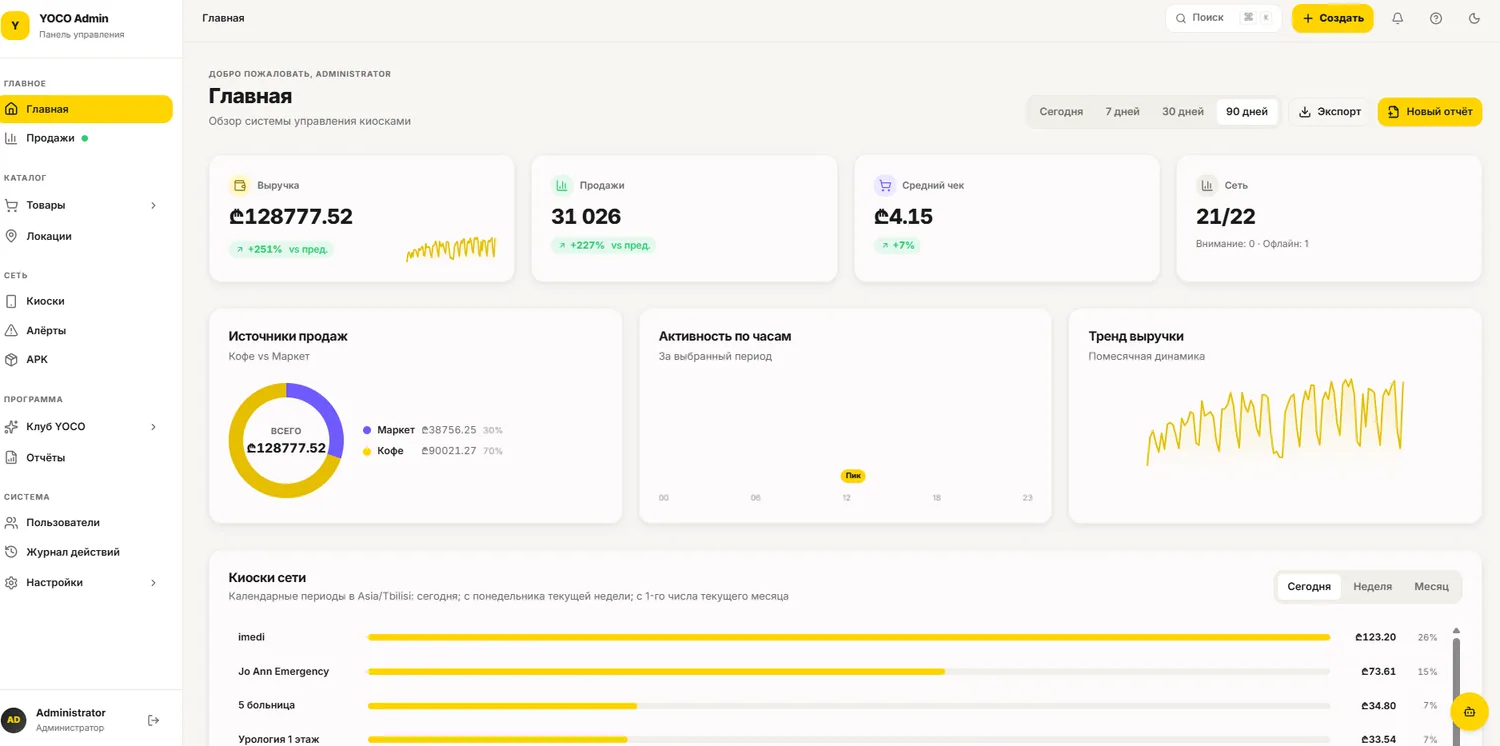This screenshot has height=746, width=1500.
Task: Expand the Клуб YOCO submenu chevron
Action: [153, 427]
